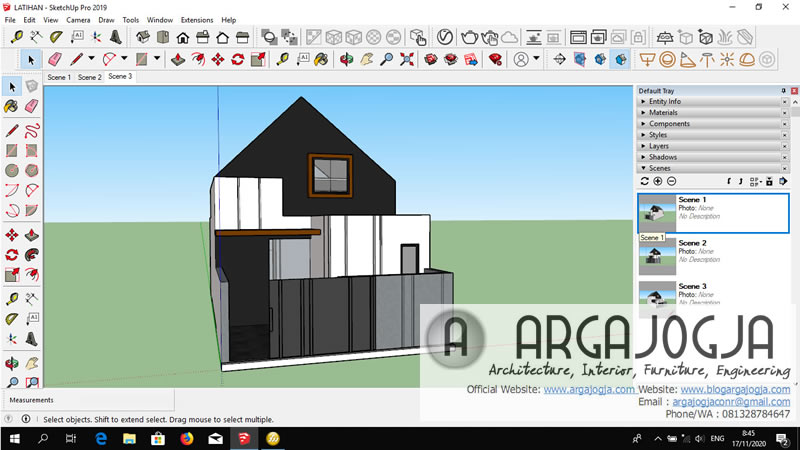Switch to Front view house icon
The image size is (800, 450).
click(x=183, y=37)
